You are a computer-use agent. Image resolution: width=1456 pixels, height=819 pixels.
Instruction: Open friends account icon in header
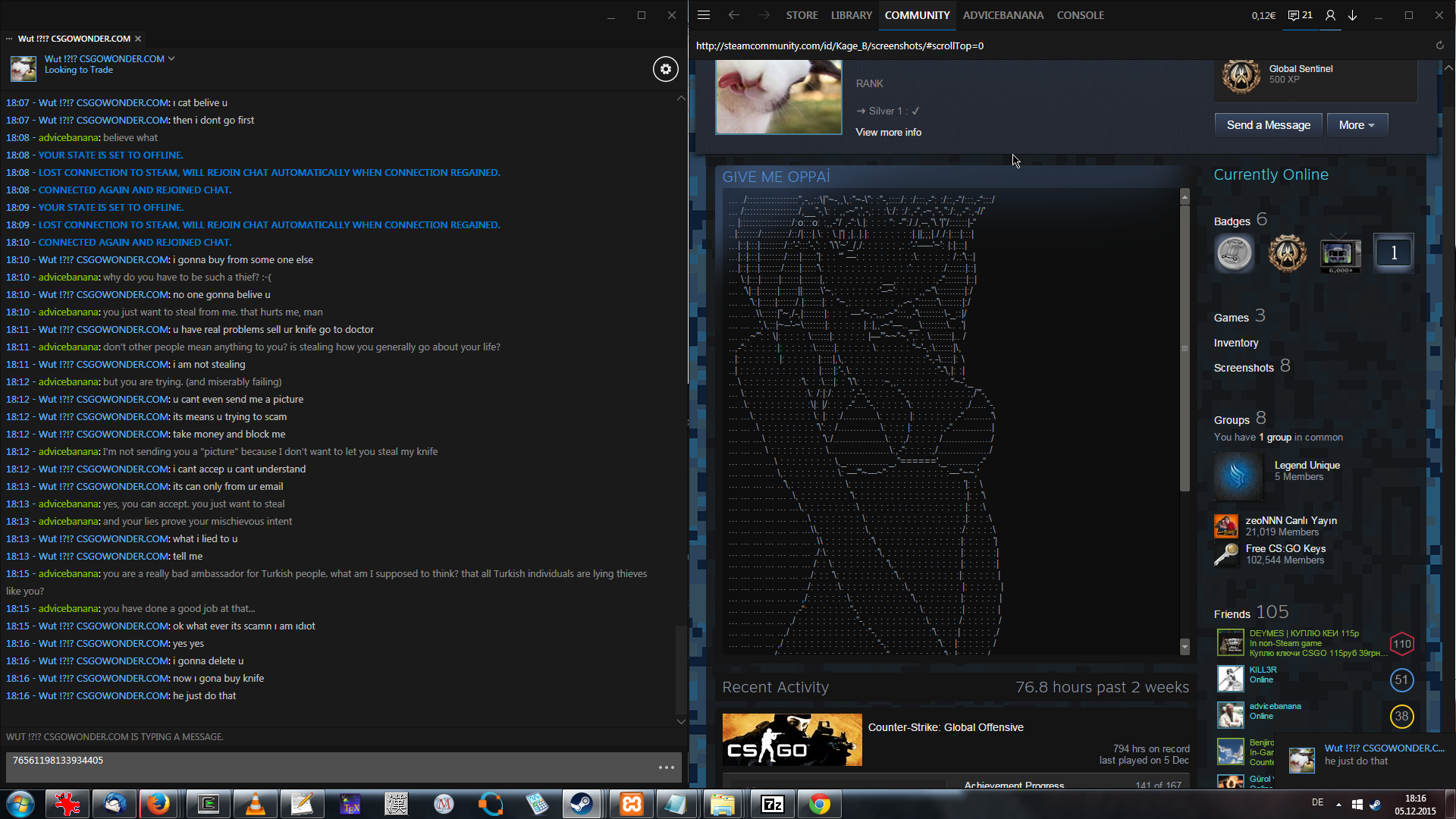coord(1330,15)
